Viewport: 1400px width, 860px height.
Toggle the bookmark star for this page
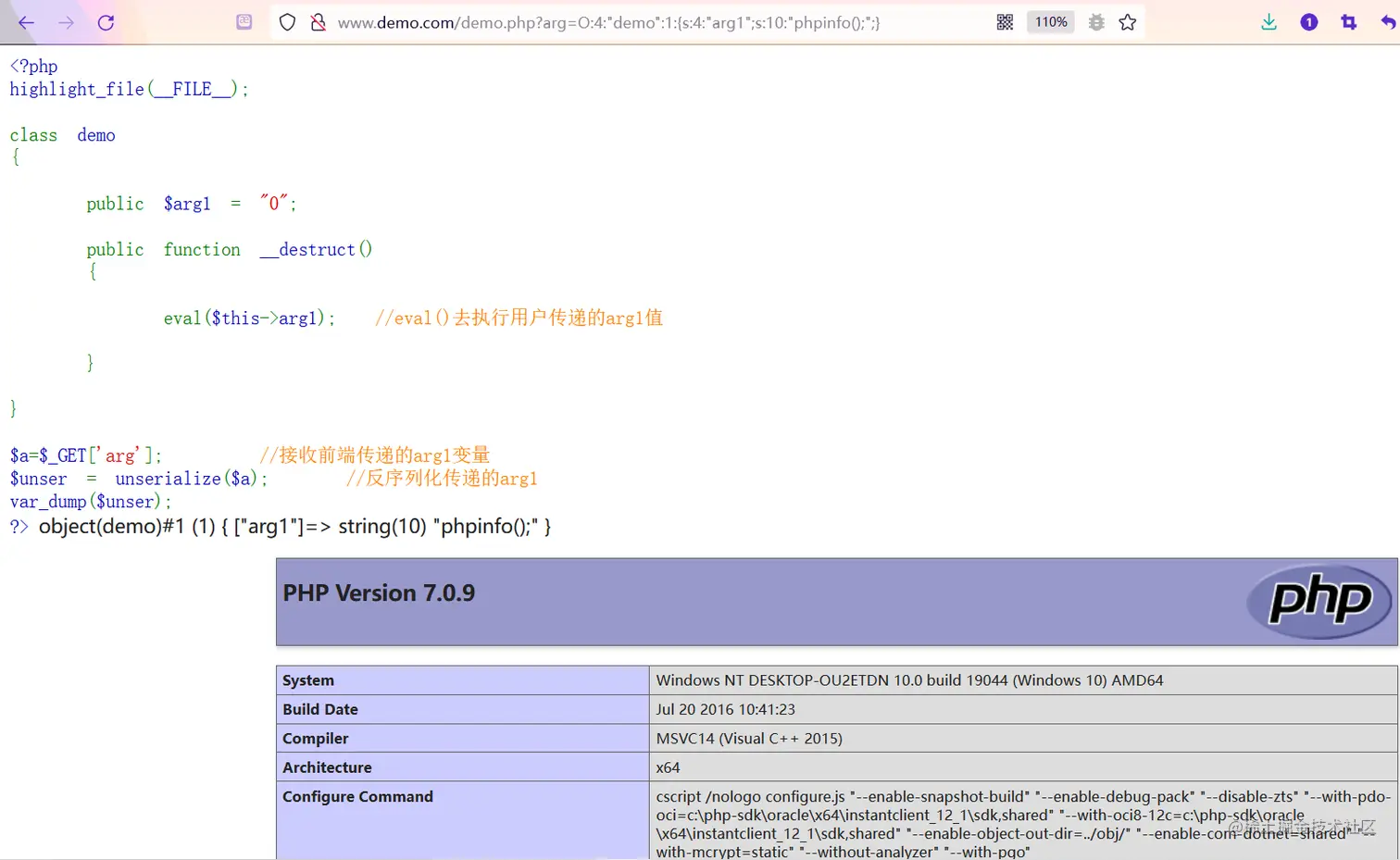[x=1127, y=22]
